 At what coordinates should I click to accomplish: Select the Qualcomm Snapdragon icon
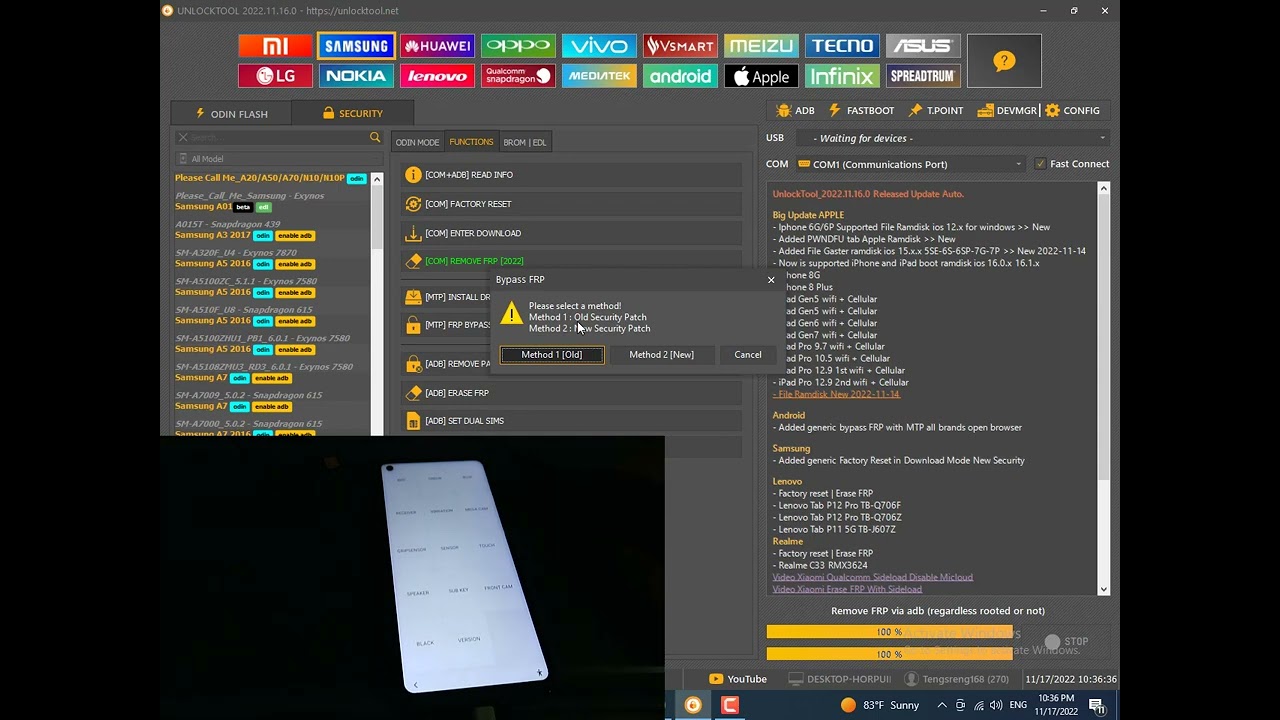coord(518,76)
